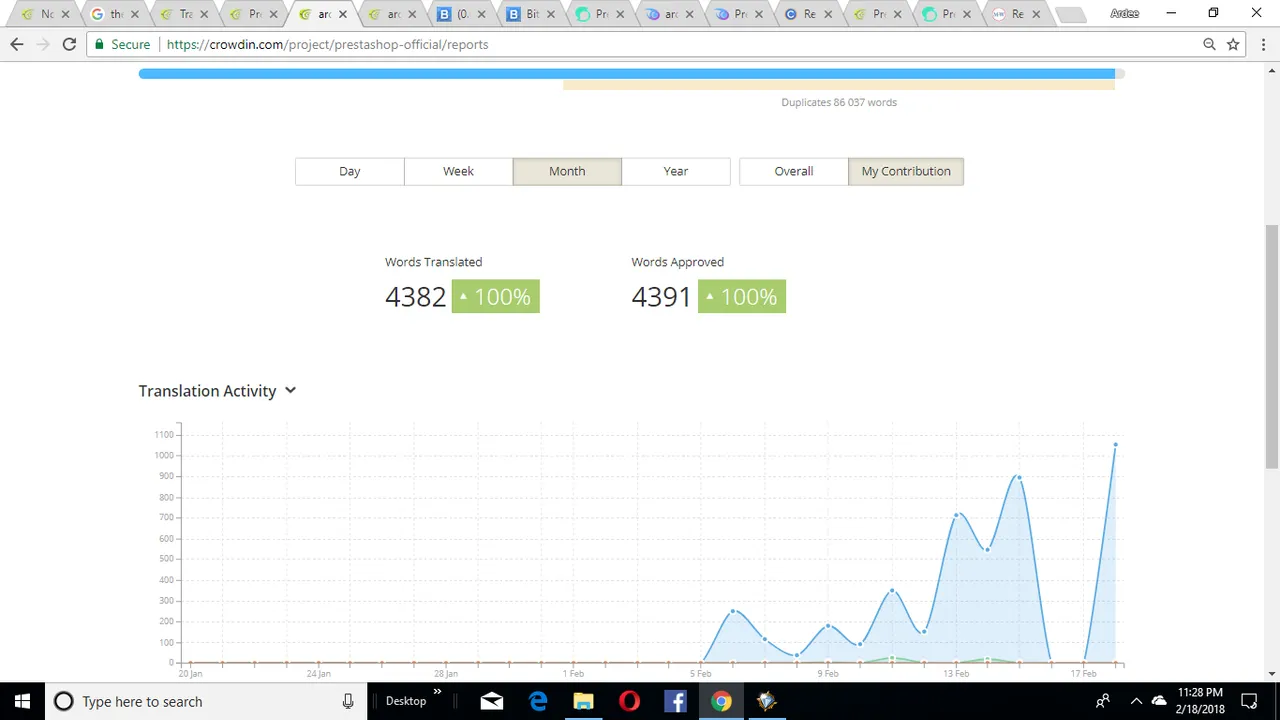Click the '1100' y-axis label
Screen dimensions: 1280x720
coord(164,434)
